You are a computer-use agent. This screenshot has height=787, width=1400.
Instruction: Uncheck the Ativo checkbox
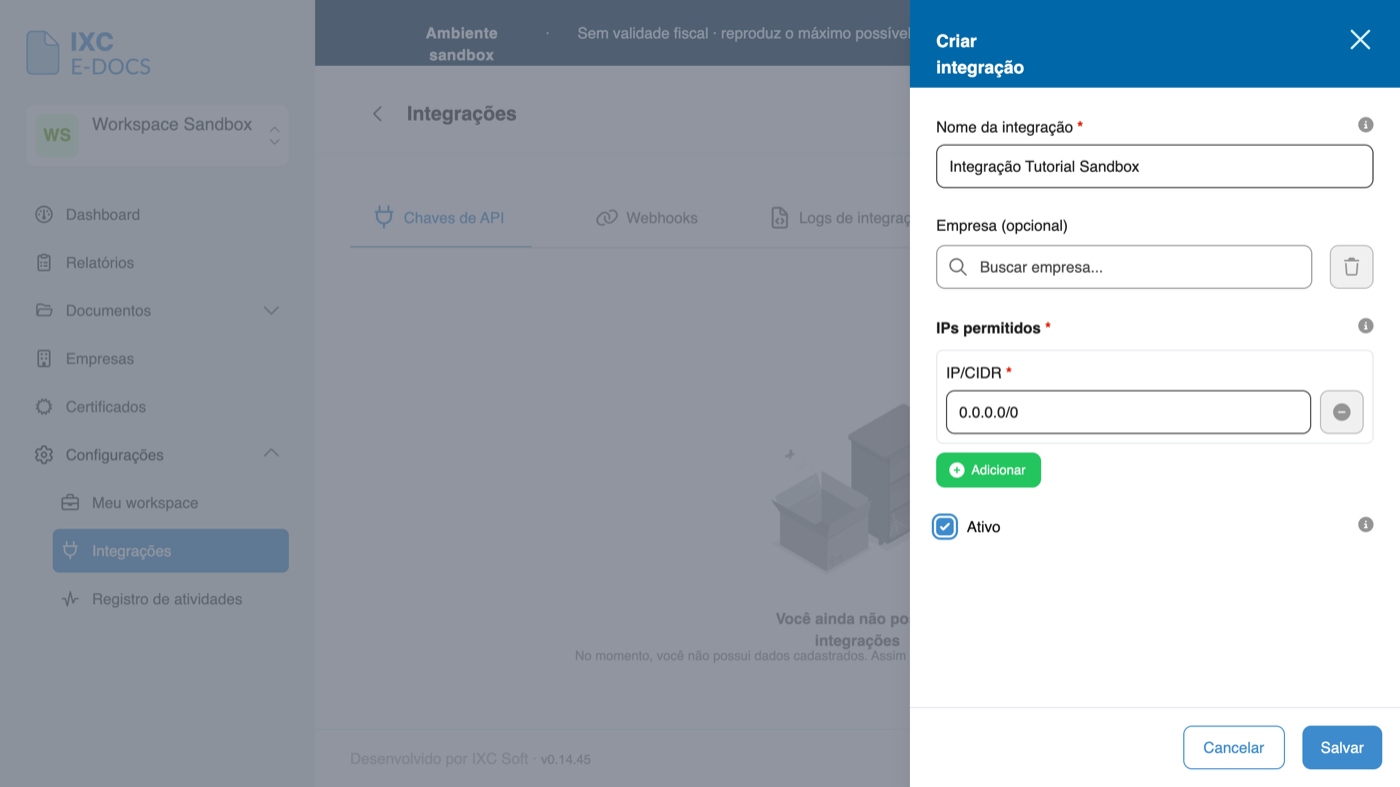point(945,526)
